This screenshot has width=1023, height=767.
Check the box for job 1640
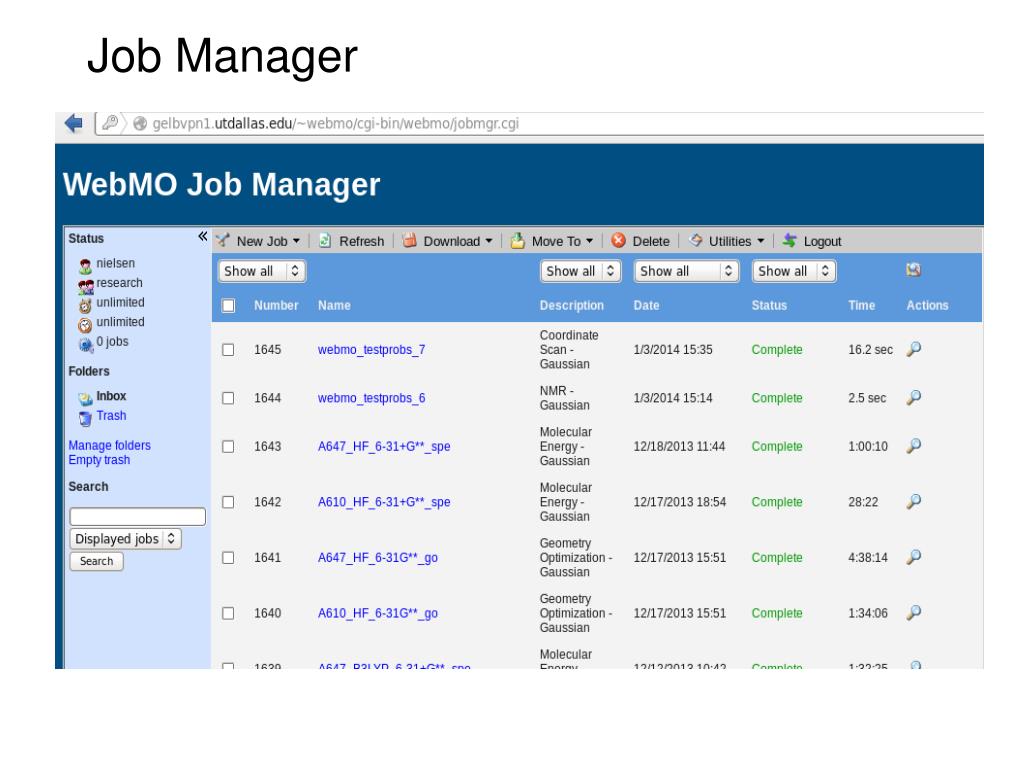pos(228,613)
